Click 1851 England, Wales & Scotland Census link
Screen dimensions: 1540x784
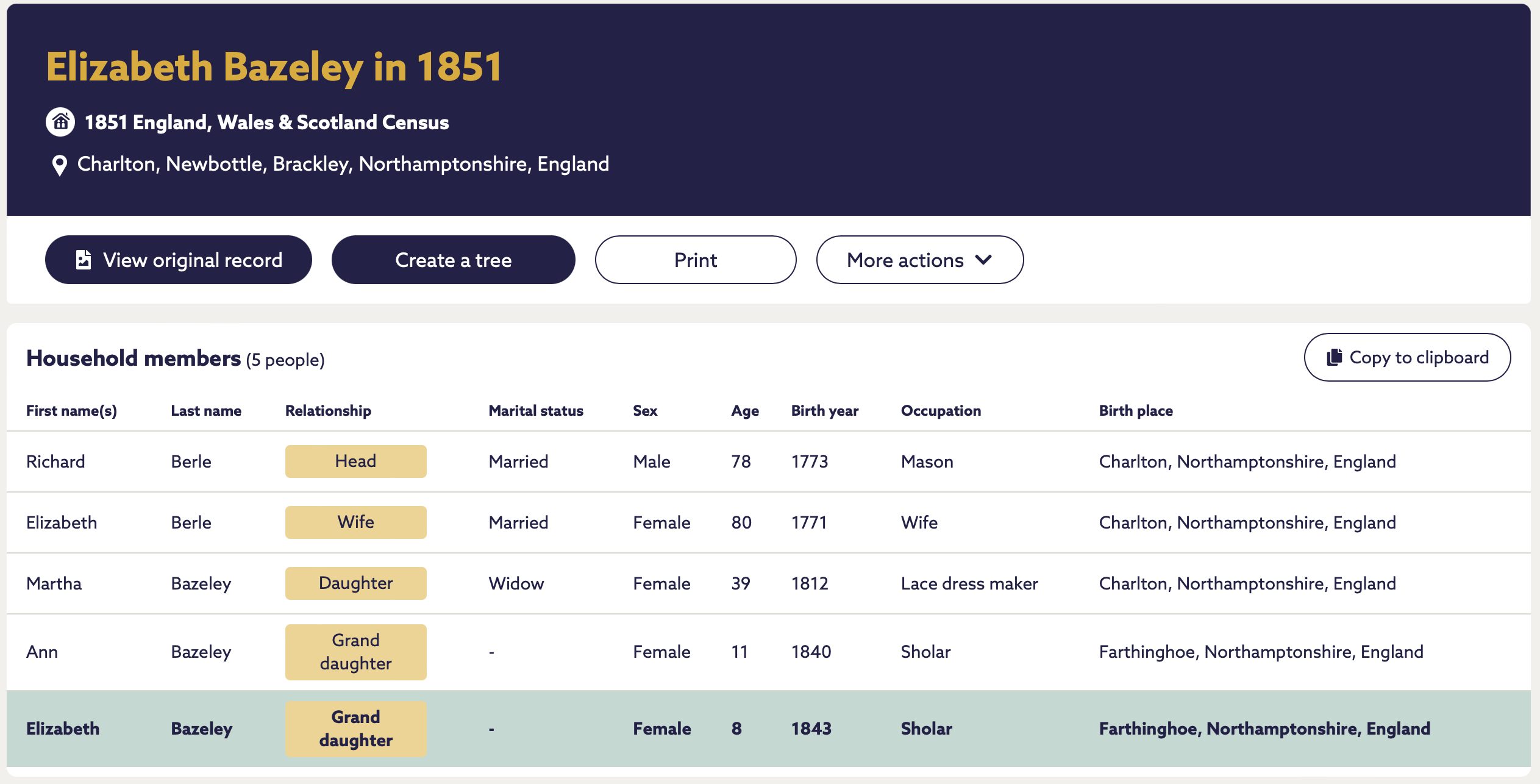266,123
